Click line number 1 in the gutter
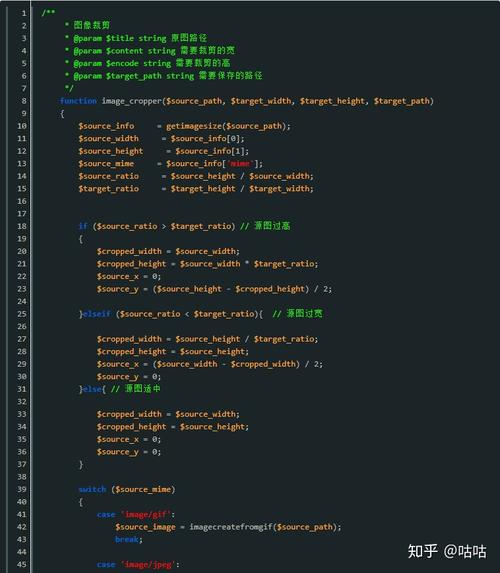500x573 pixels. pyautogui.click(x=24, y=14)
